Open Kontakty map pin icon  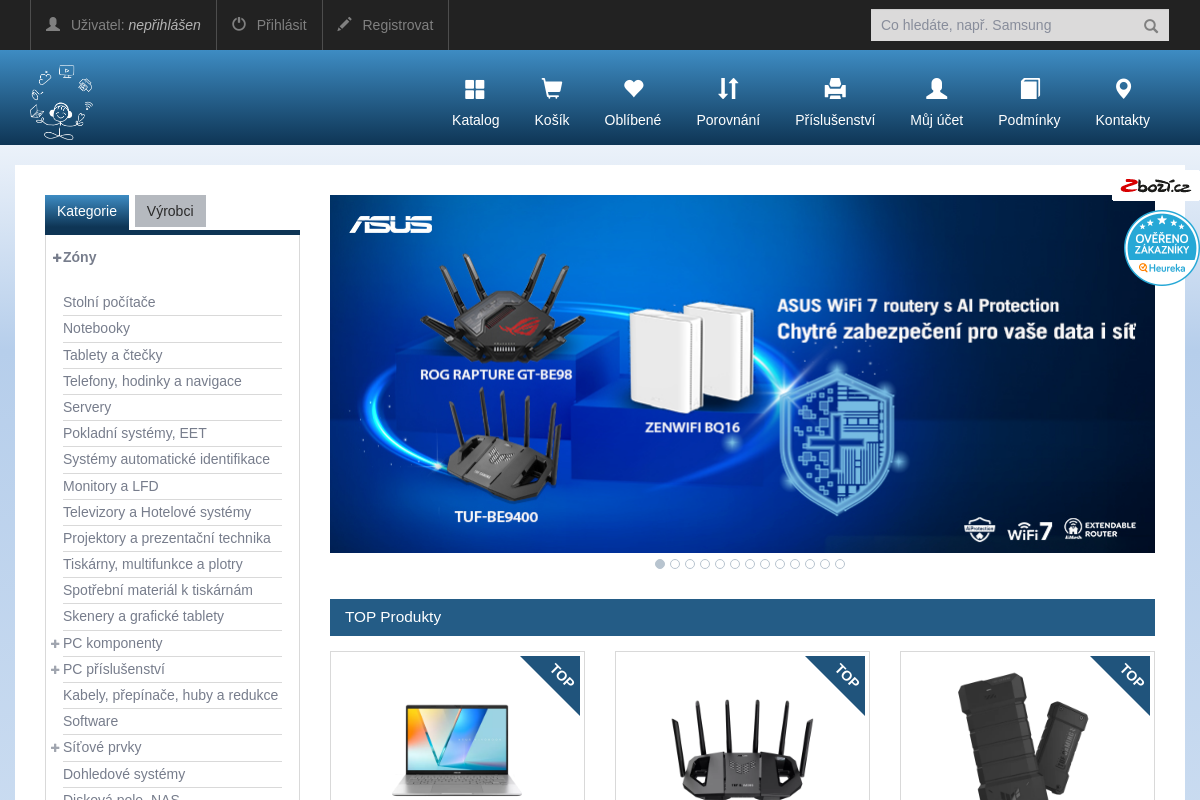(x=1123, y=89)
